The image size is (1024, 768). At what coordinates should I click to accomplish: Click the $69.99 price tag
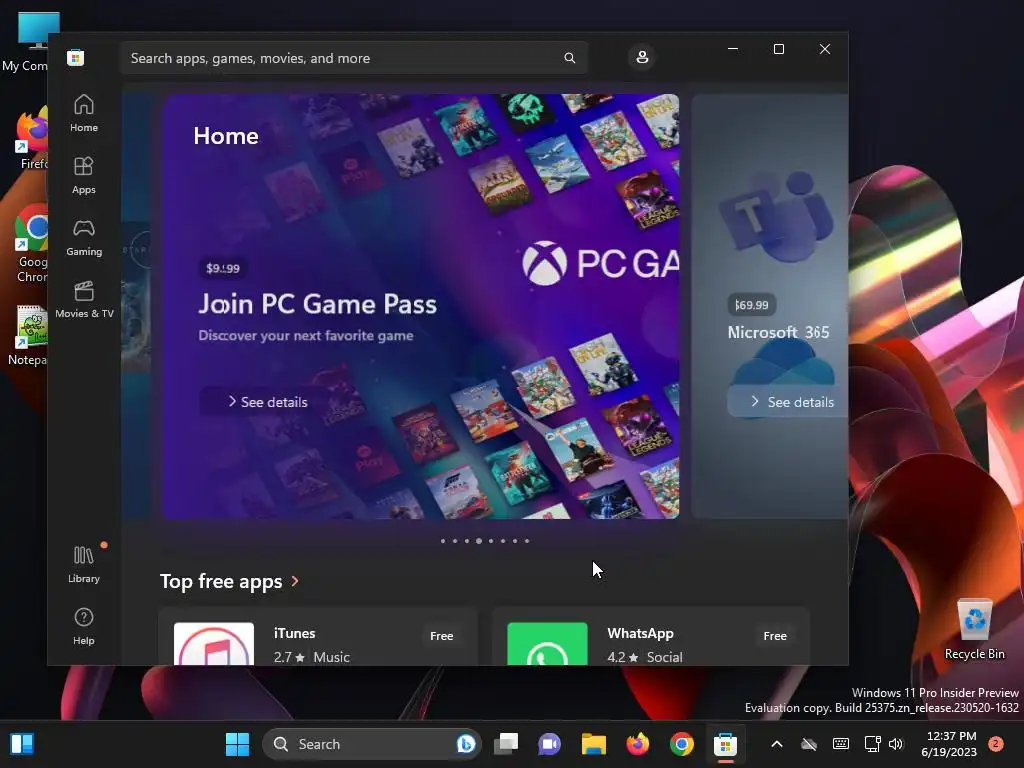752,305
